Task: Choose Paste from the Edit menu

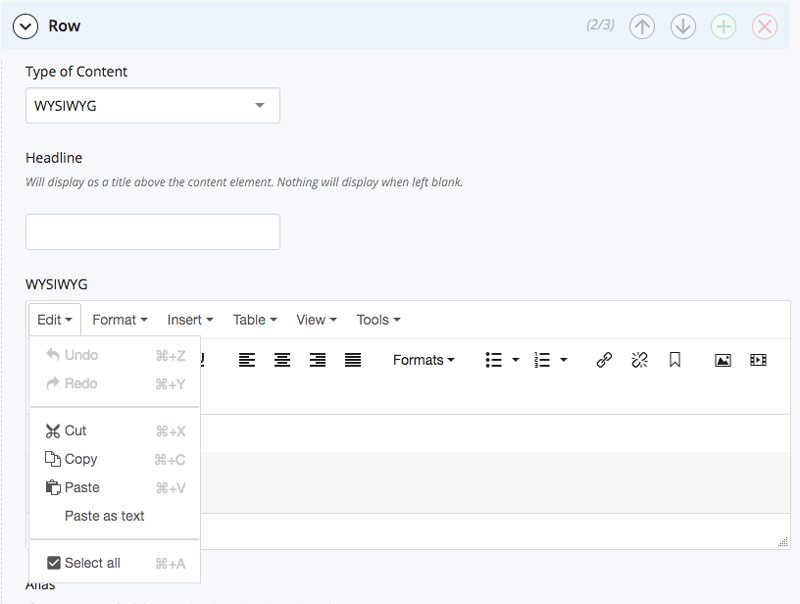Action: coord(115,488)
